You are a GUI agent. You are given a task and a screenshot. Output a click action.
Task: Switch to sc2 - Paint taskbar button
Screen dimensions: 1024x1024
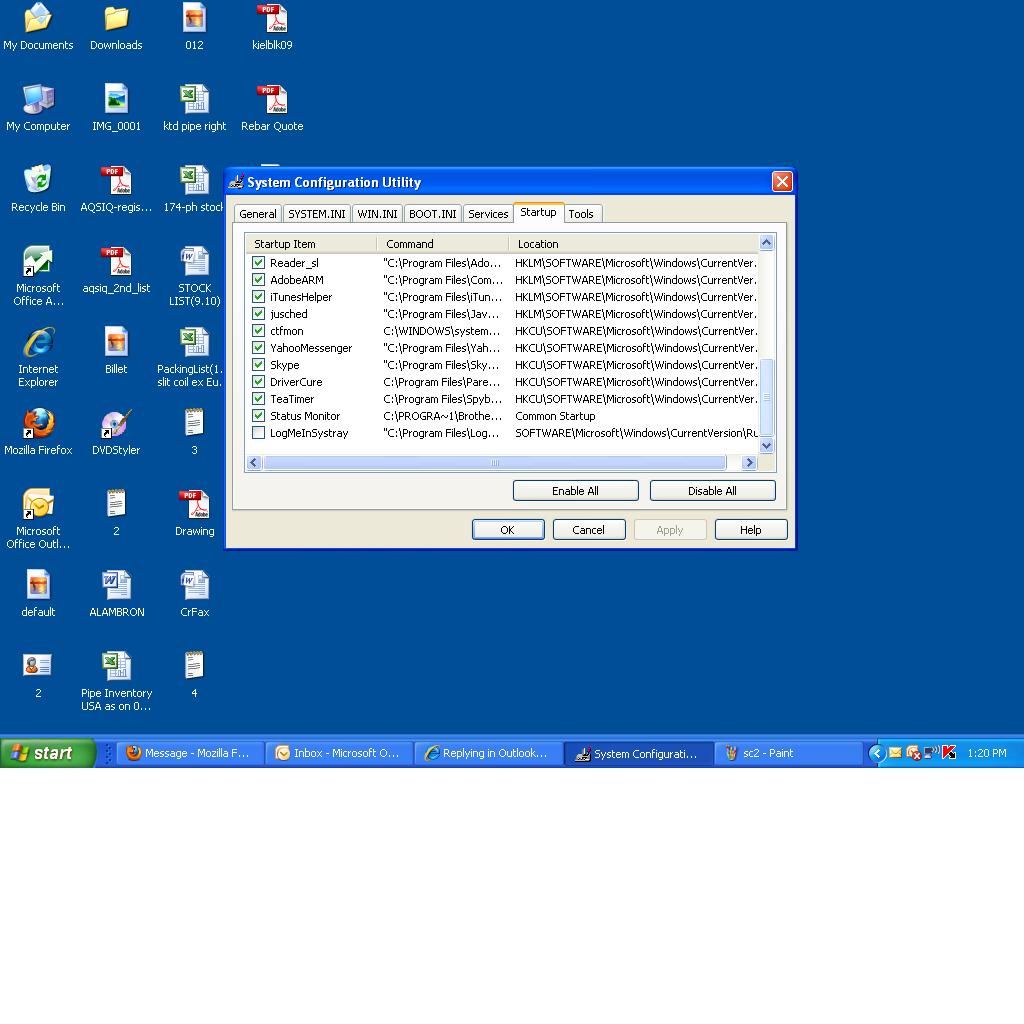787,753
